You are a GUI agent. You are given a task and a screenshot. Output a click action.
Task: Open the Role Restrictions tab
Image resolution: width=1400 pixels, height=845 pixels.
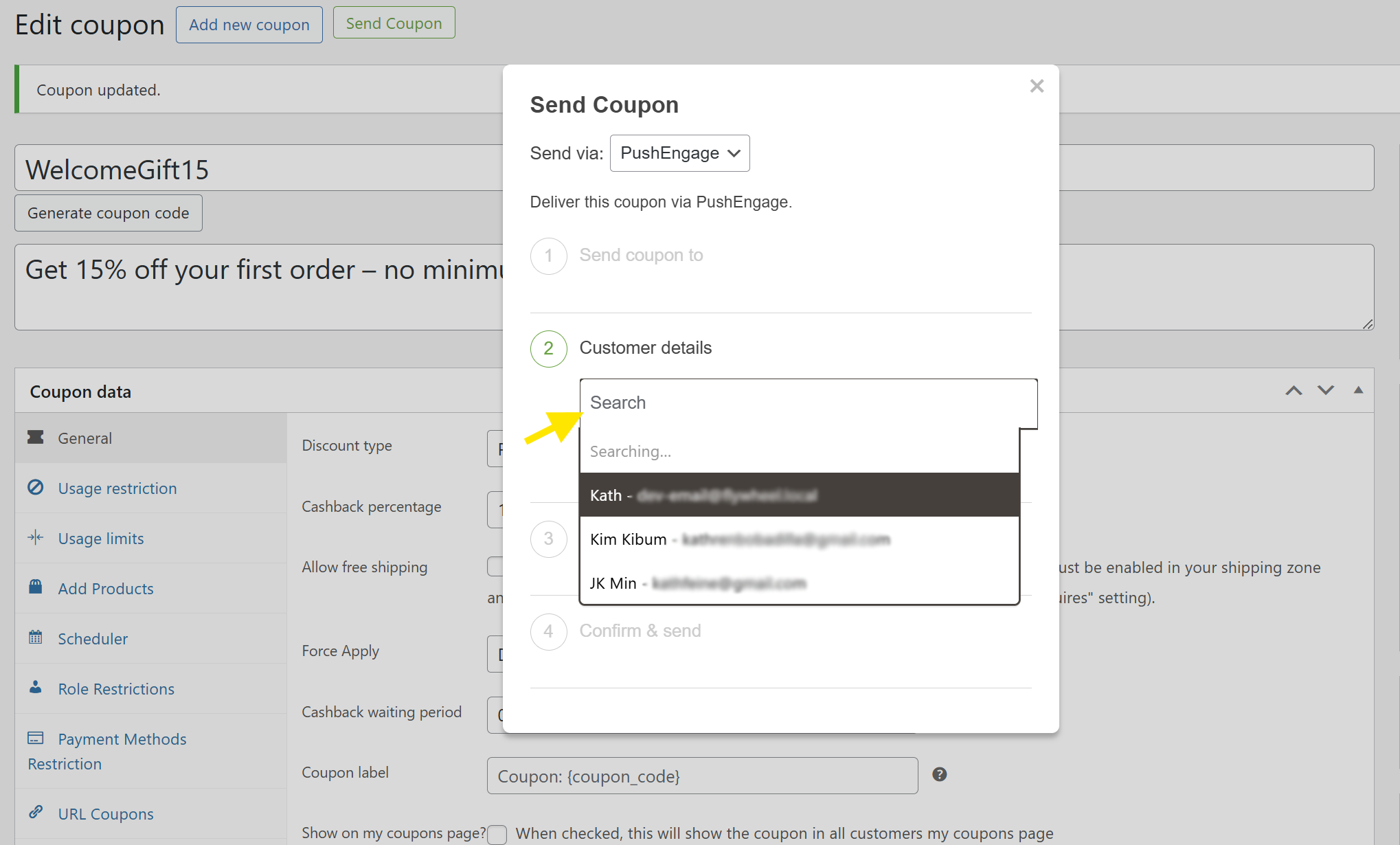click(x=150, y=688)
